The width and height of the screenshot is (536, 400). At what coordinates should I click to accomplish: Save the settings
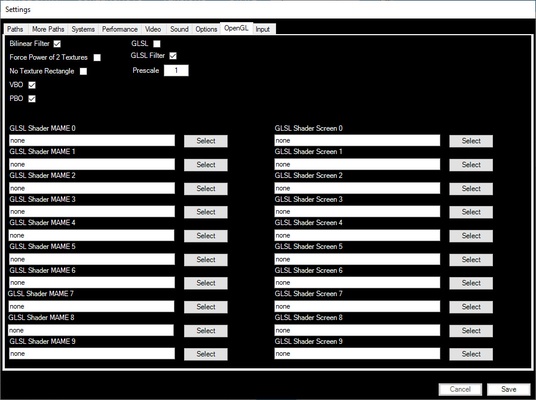pos(509,389)
